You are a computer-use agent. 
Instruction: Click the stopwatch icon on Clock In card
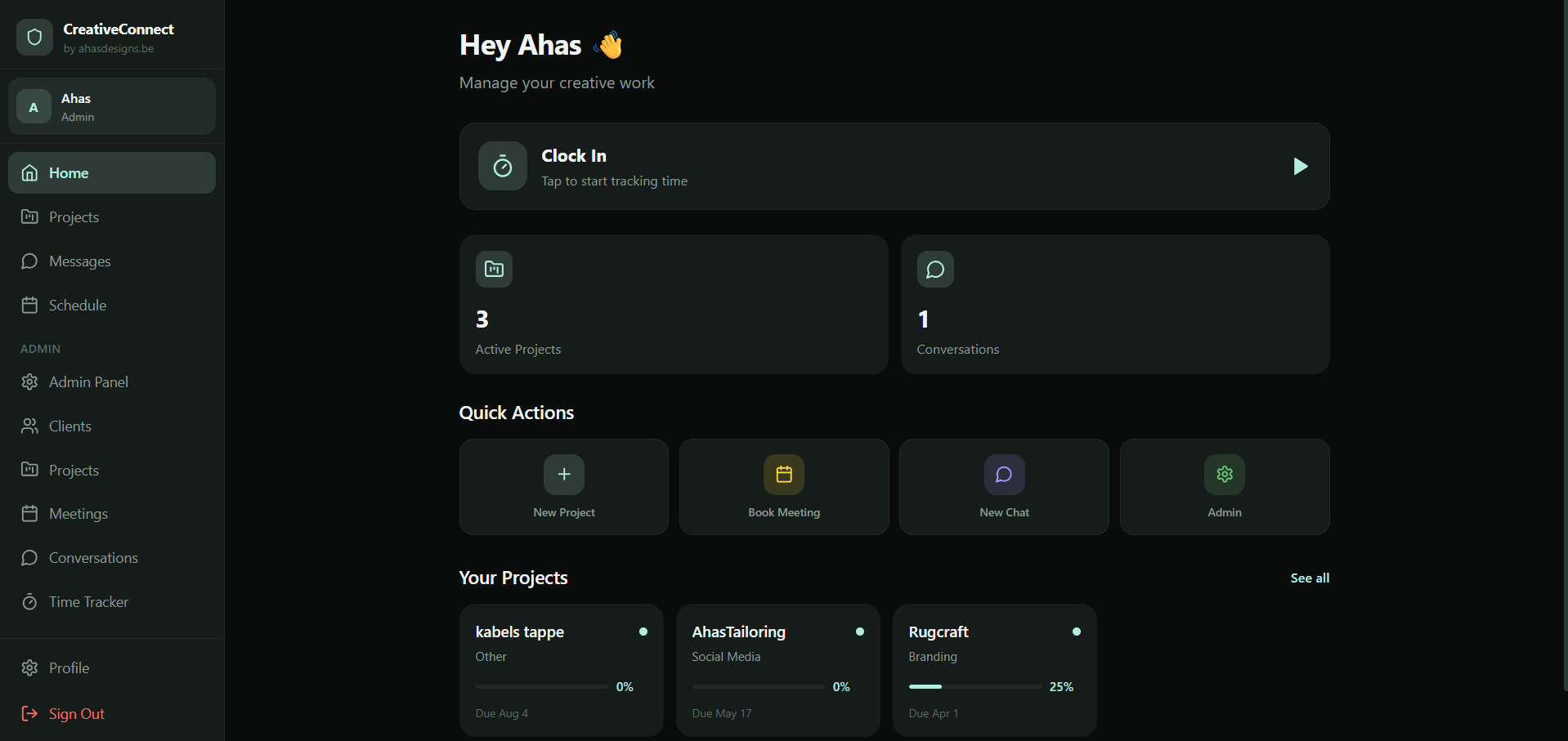point(502,166)
